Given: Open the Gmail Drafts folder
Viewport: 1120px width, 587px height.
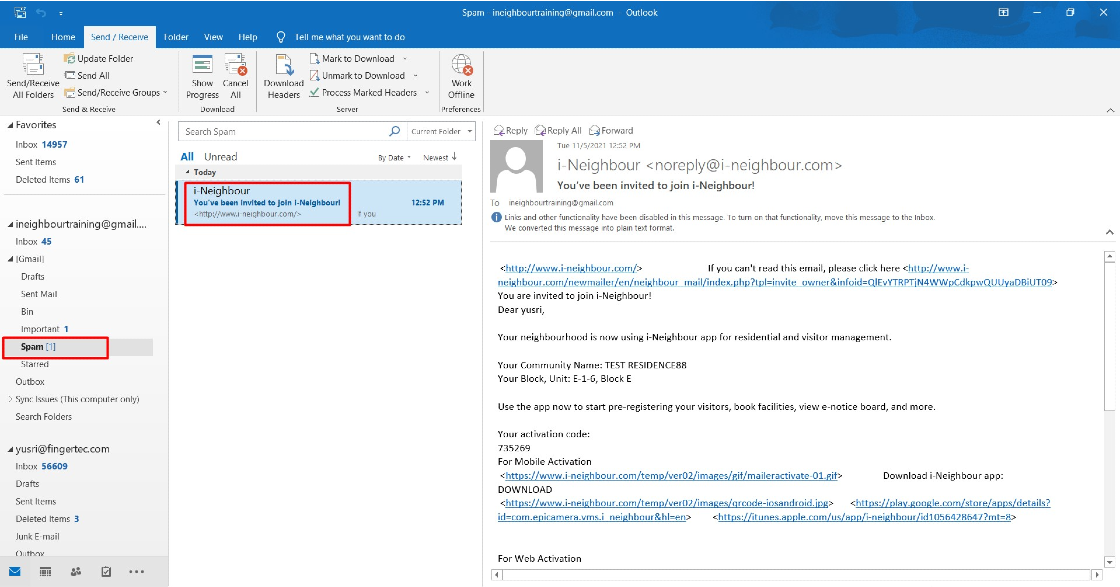Looking at the screenshot, I should click(x=33, y=276).
